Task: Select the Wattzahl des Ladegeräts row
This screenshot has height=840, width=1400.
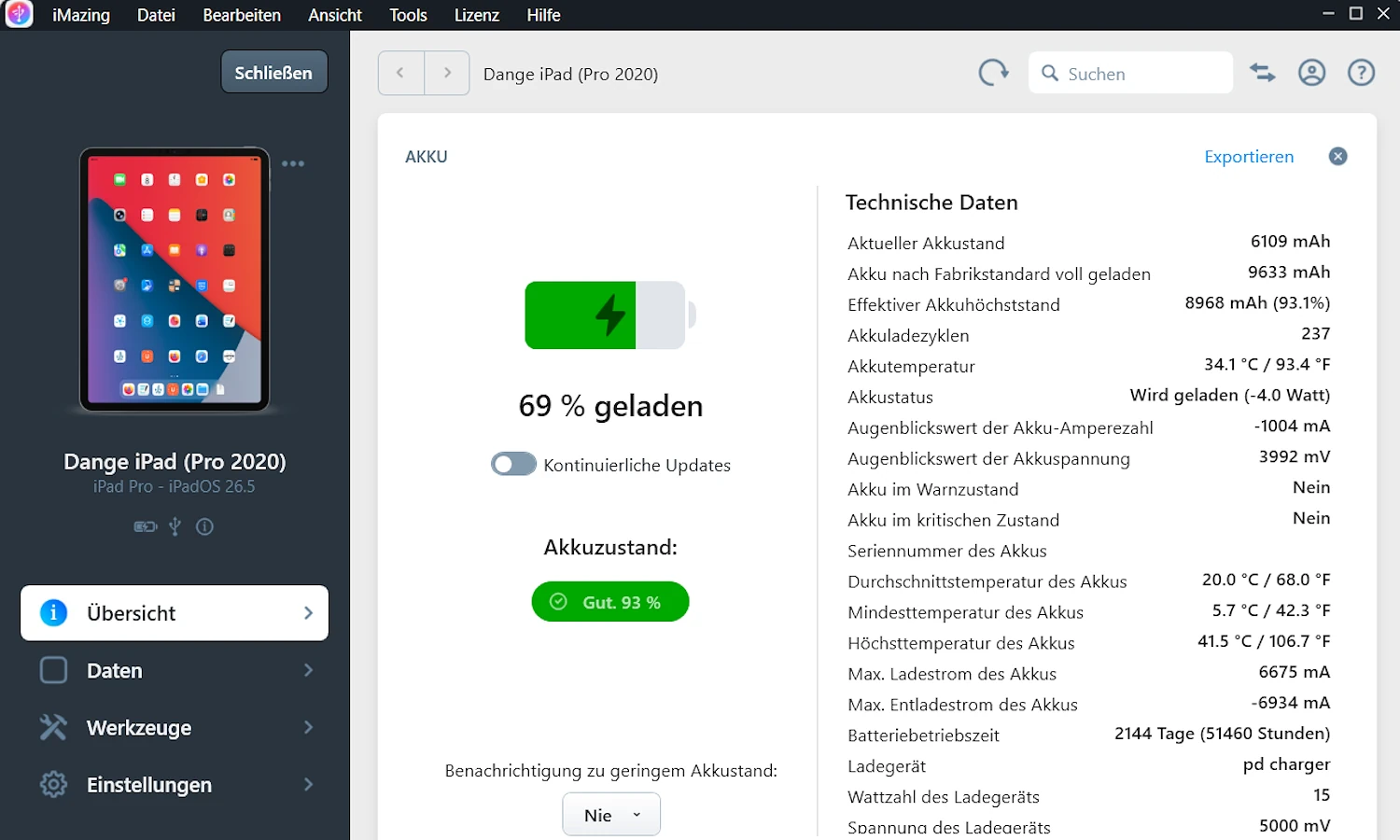Action: coord(1088,796)
